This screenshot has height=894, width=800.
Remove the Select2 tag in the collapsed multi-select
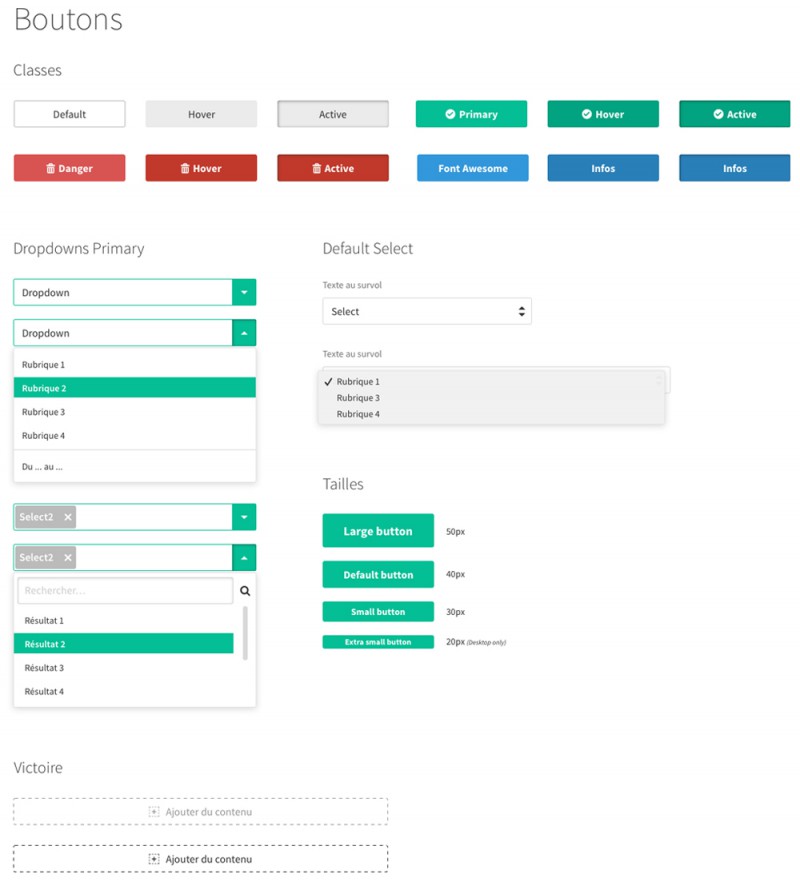tap(68, 517)
